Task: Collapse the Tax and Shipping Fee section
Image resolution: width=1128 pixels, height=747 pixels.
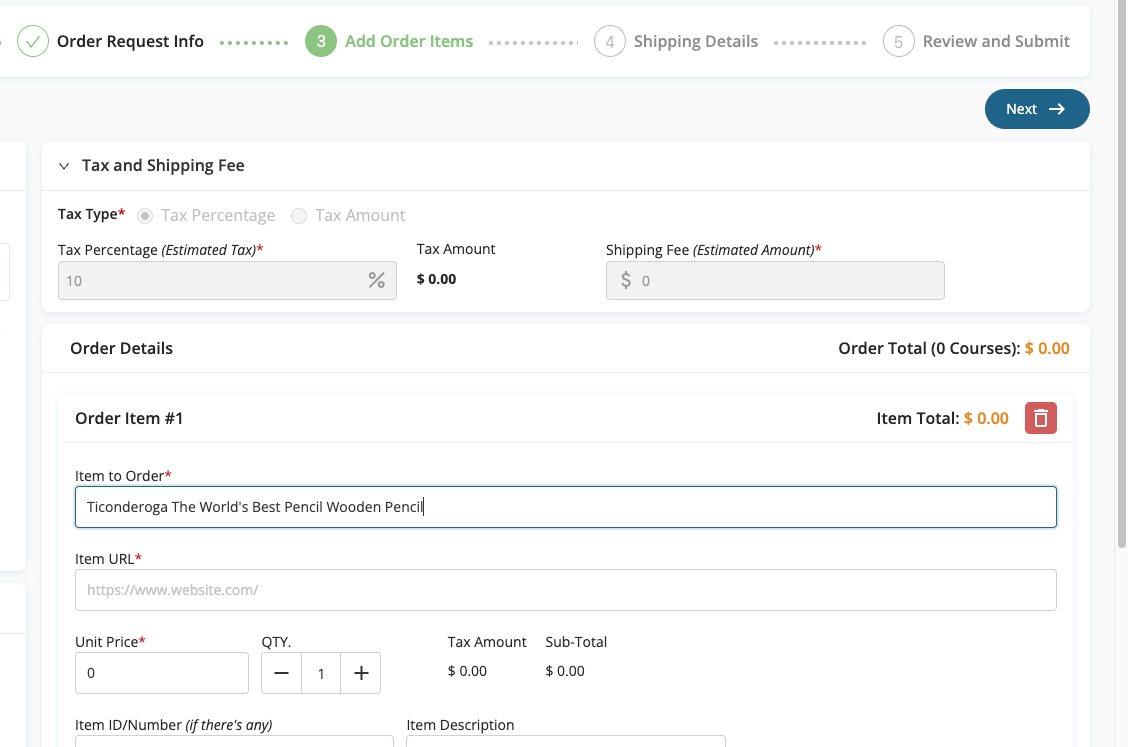Action: pos(64,166)
